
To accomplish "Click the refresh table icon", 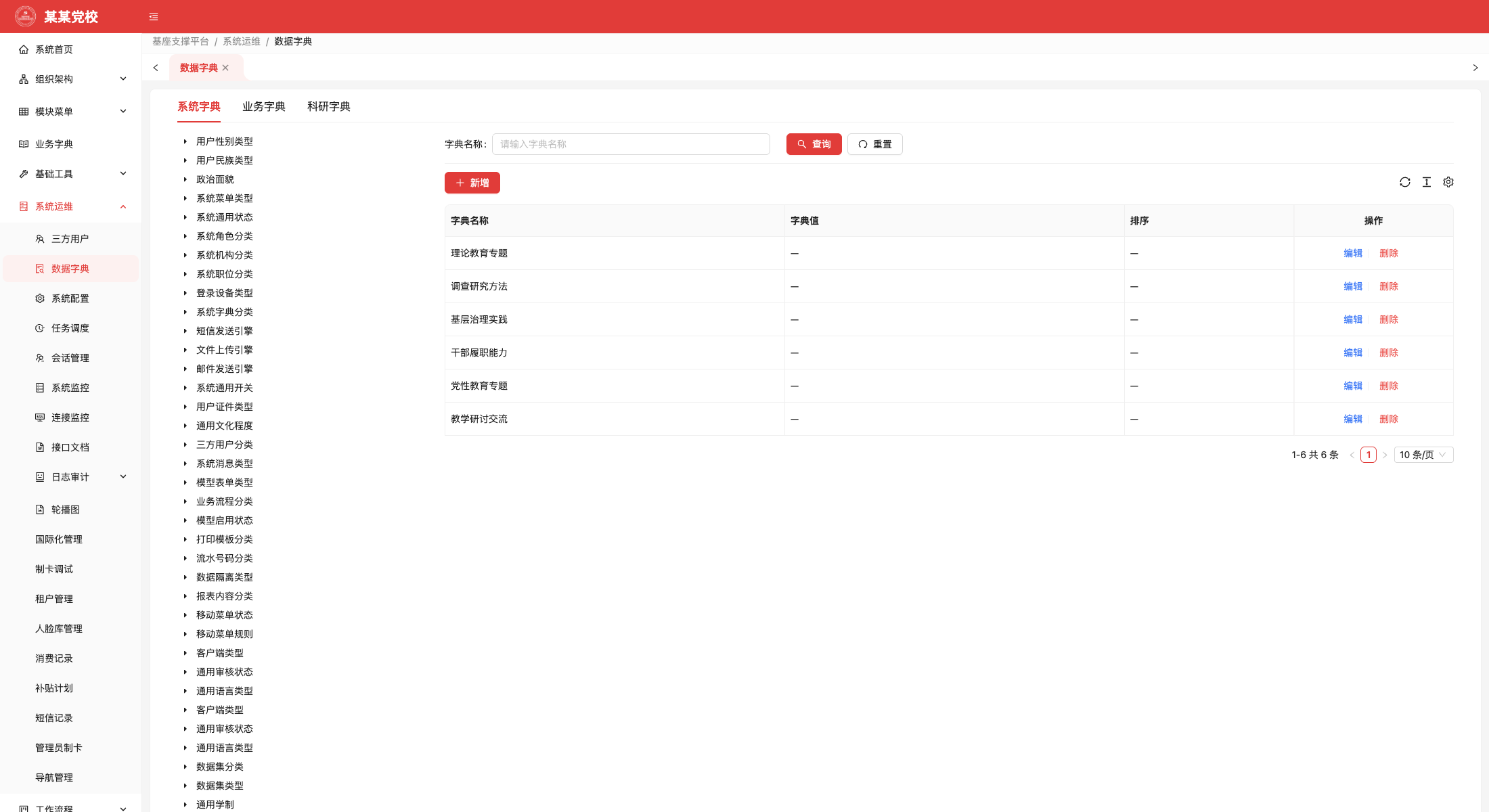I will click(1405, 182).
